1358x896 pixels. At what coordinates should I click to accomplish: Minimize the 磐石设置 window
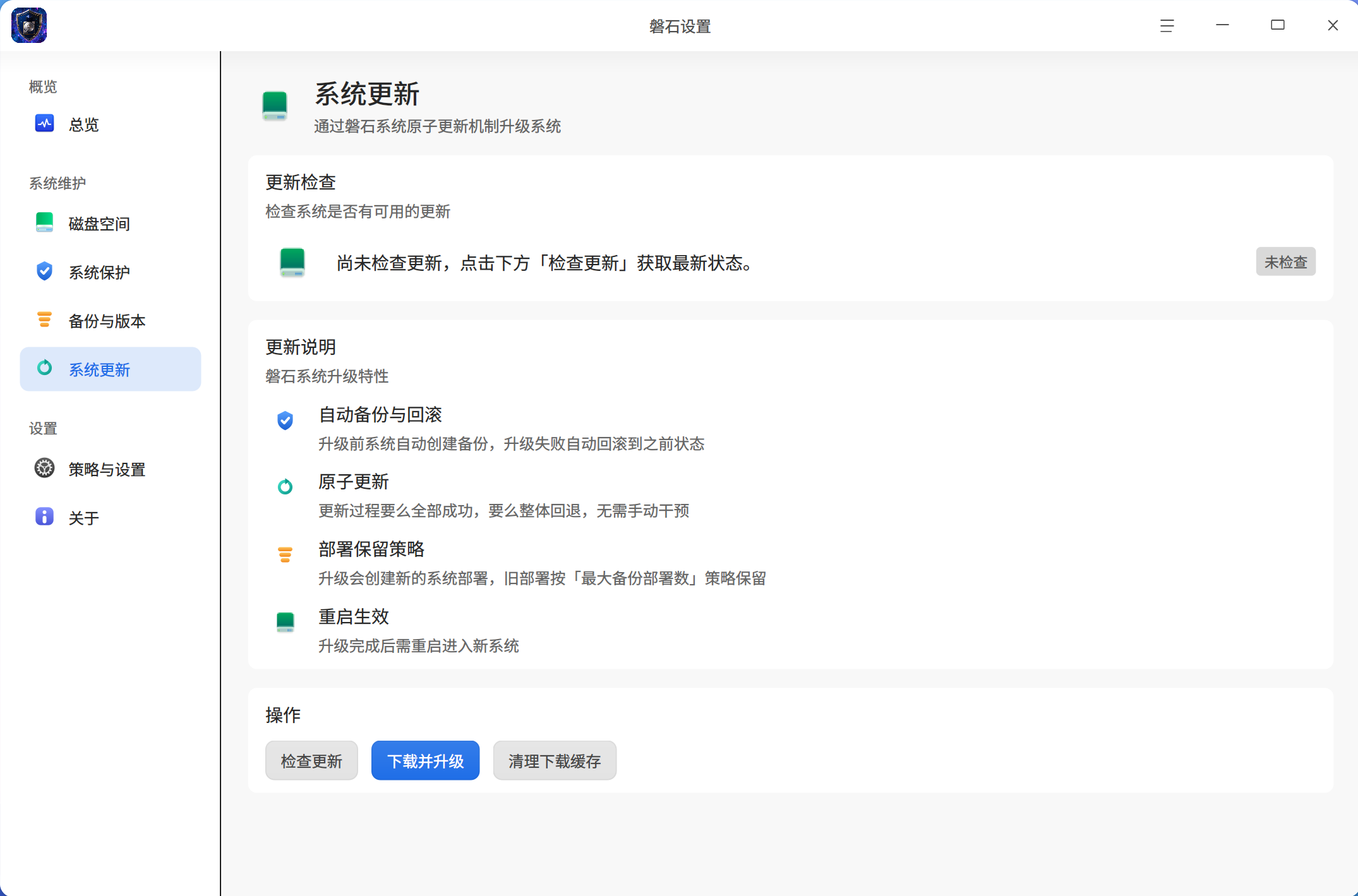pyautogui.click(x=1222, y=25)
